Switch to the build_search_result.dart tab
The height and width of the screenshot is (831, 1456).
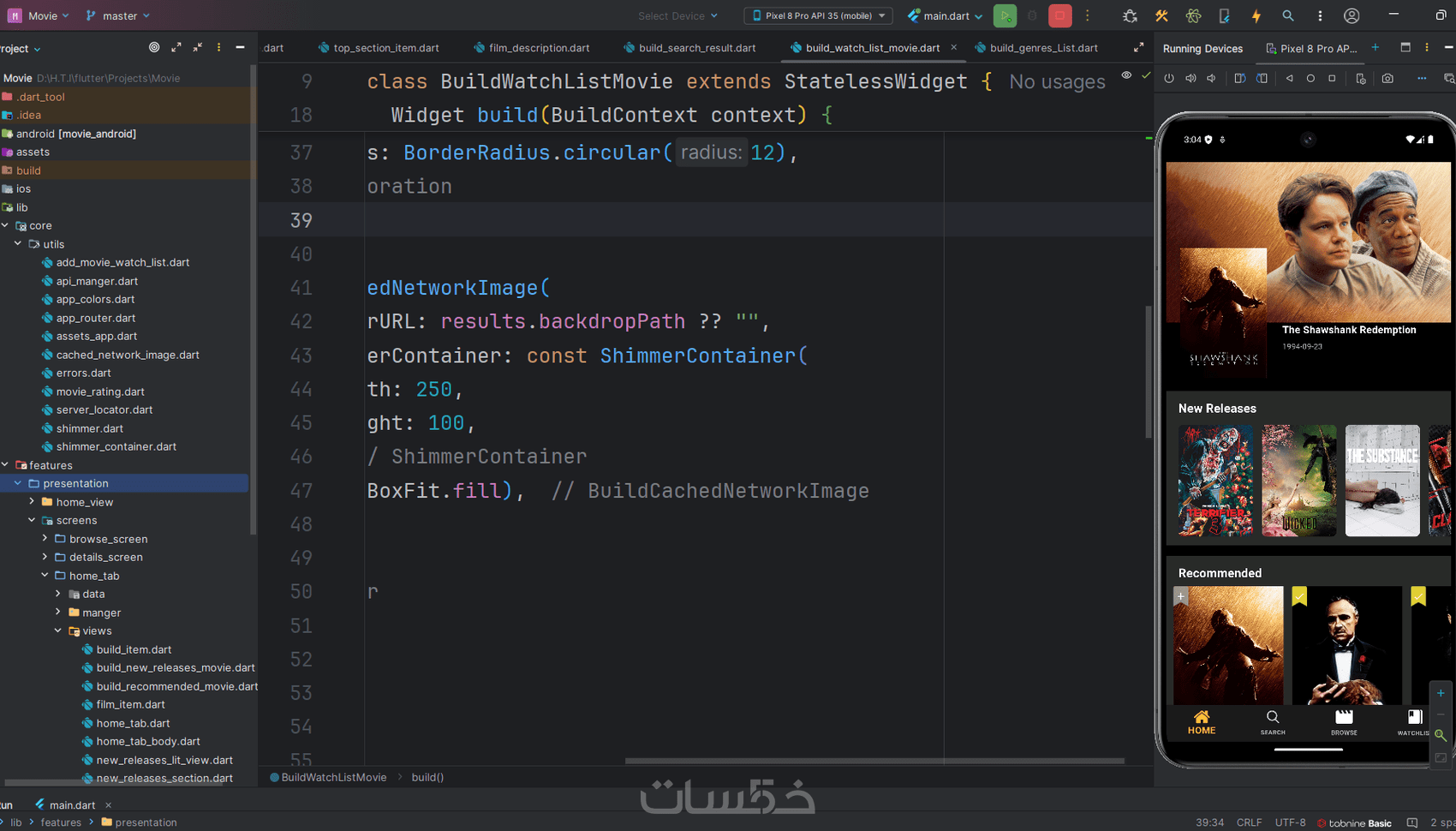tap(690, 48)
